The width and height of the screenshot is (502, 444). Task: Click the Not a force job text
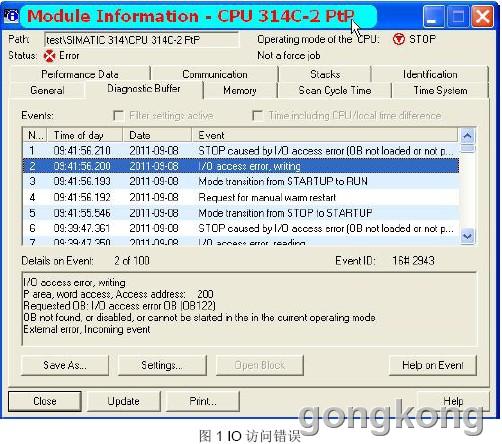click(x=289, y=55)
